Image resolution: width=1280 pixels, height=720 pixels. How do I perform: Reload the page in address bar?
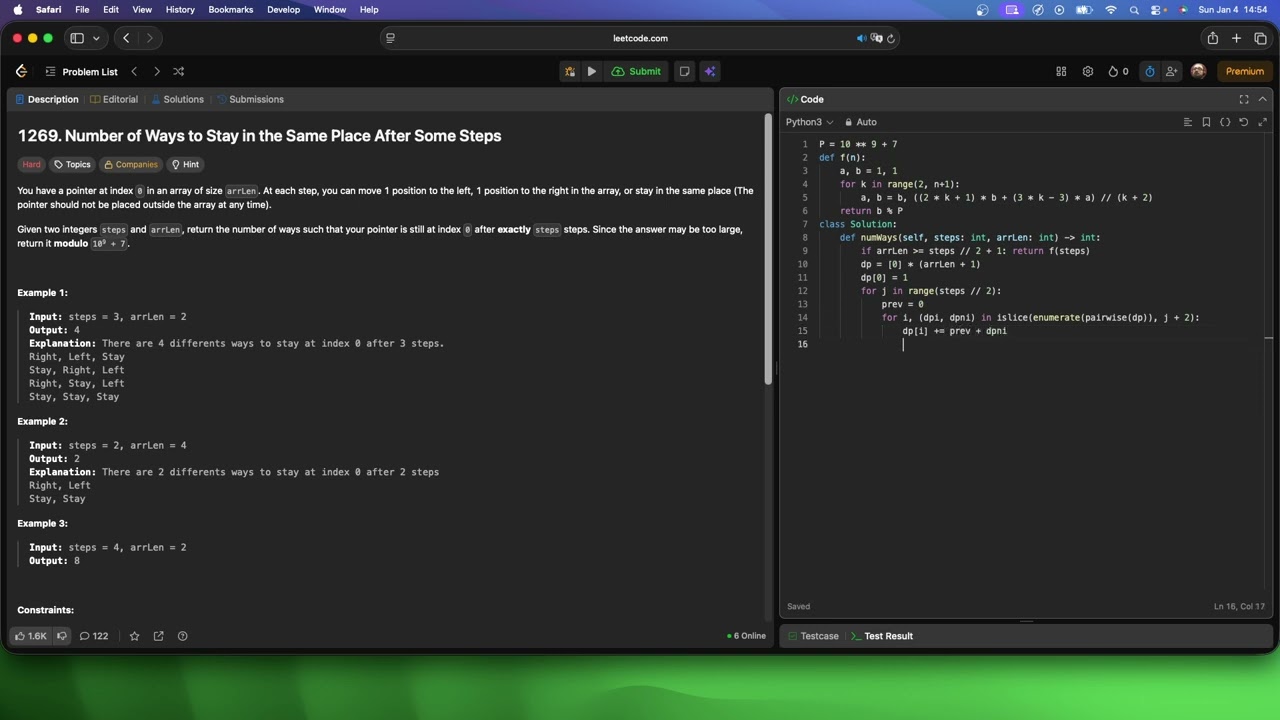(891, 38)
